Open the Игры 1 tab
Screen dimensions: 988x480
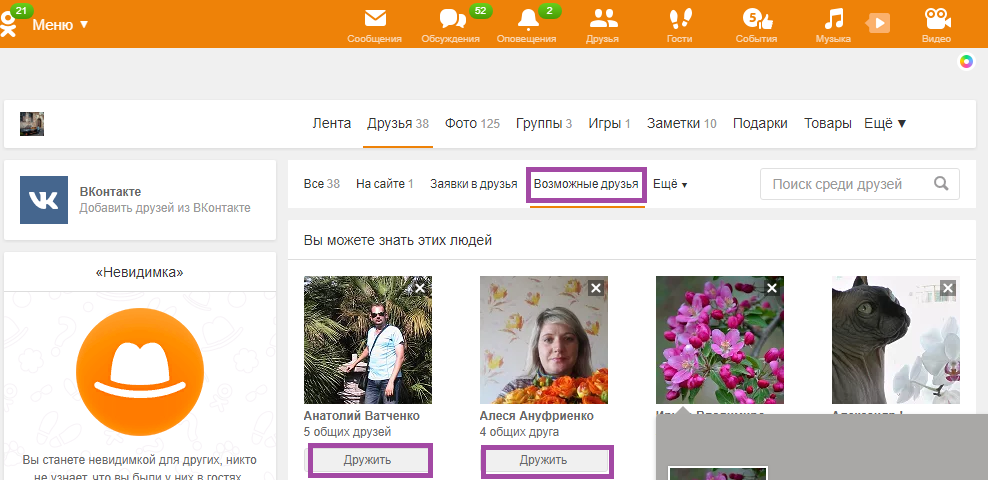(x=609, y=123)
